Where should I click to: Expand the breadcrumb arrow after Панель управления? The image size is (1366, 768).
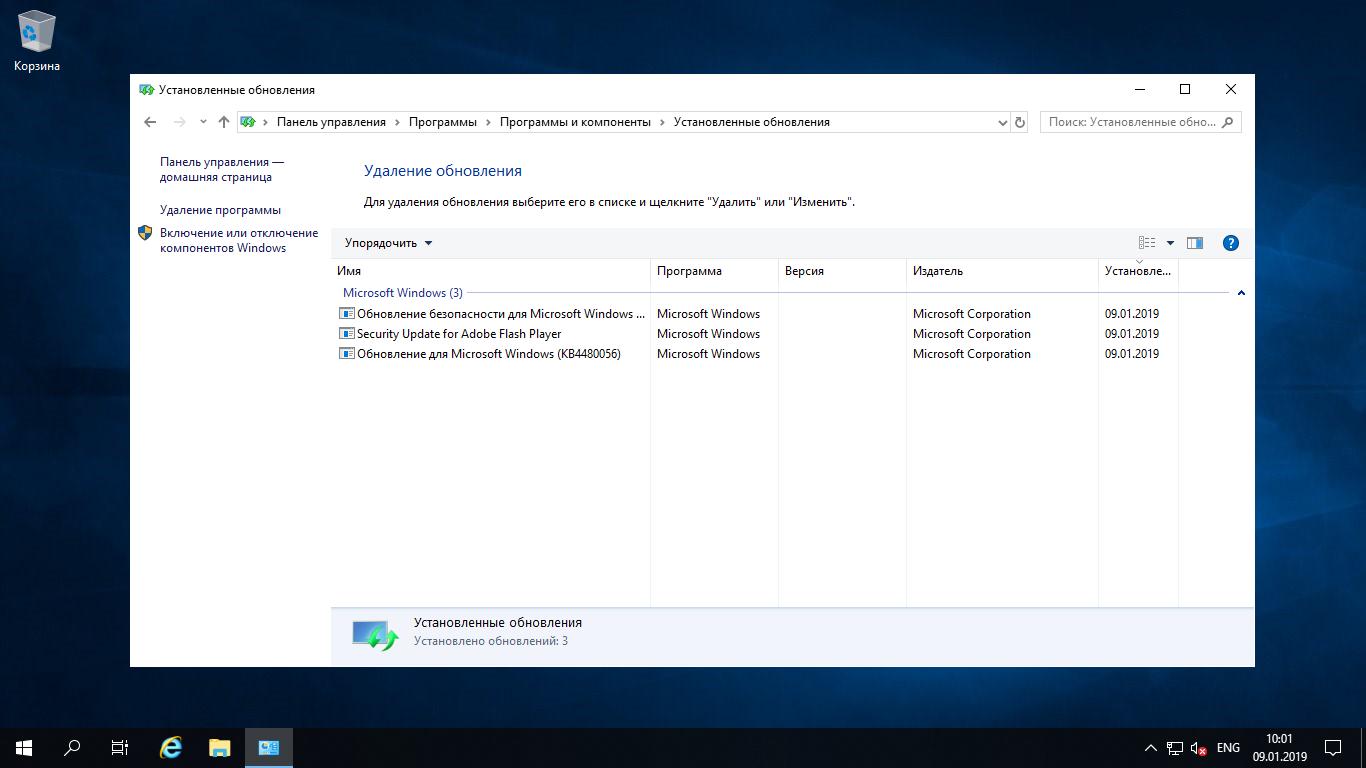point(398,122)
